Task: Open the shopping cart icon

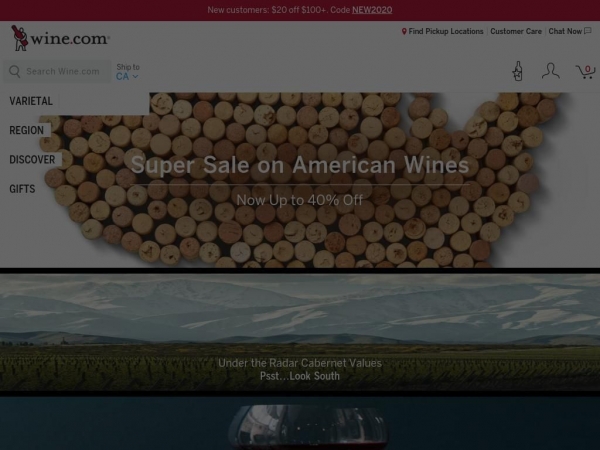Action: point(585,72)
